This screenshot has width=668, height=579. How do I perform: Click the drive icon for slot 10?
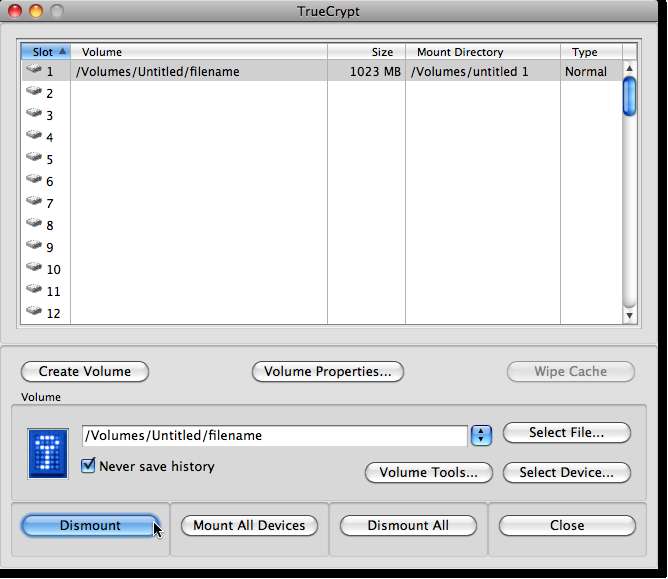(x=34, y=267)
